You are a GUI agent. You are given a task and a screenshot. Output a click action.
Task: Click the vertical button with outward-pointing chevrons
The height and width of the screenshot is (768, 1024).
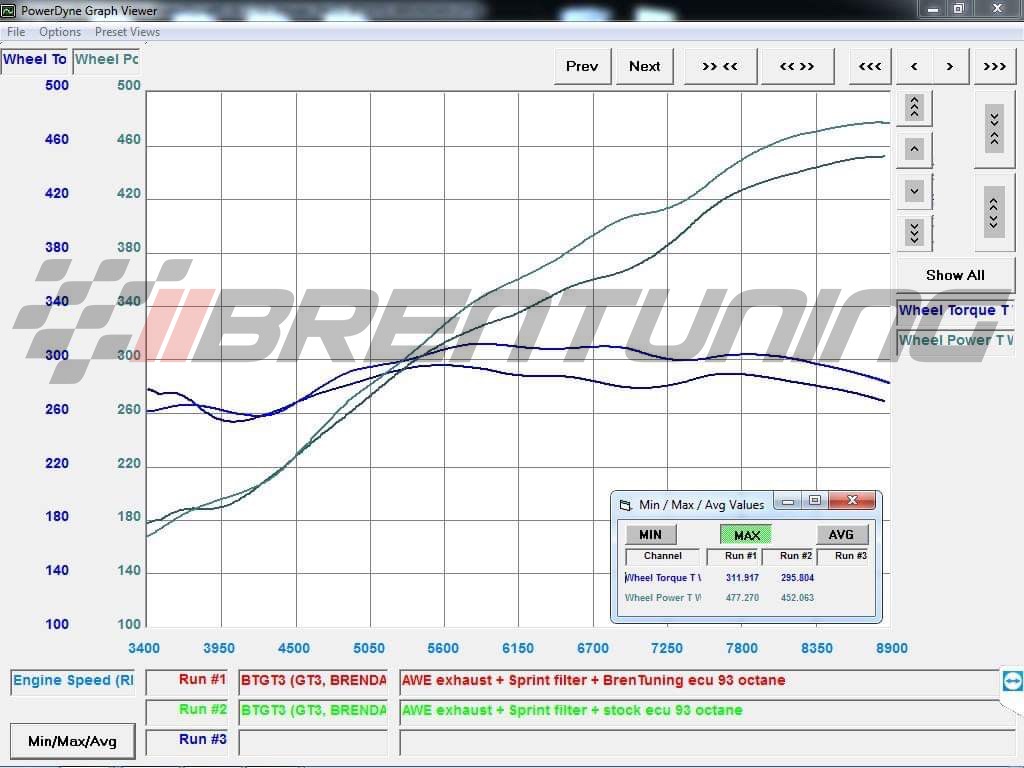[993, 212]
